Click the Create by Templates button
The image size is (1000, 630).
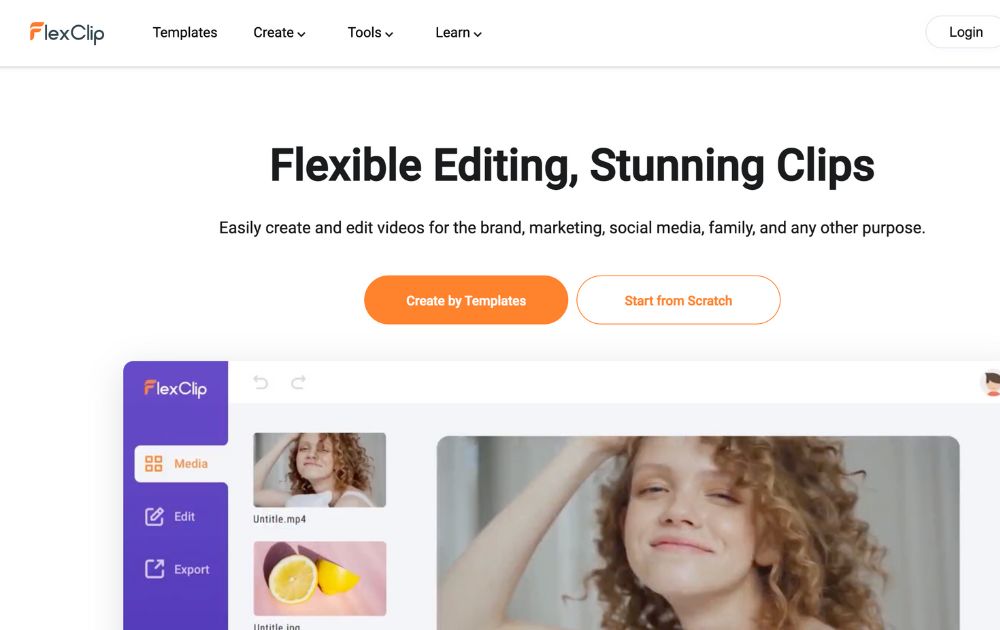(466, 300)
